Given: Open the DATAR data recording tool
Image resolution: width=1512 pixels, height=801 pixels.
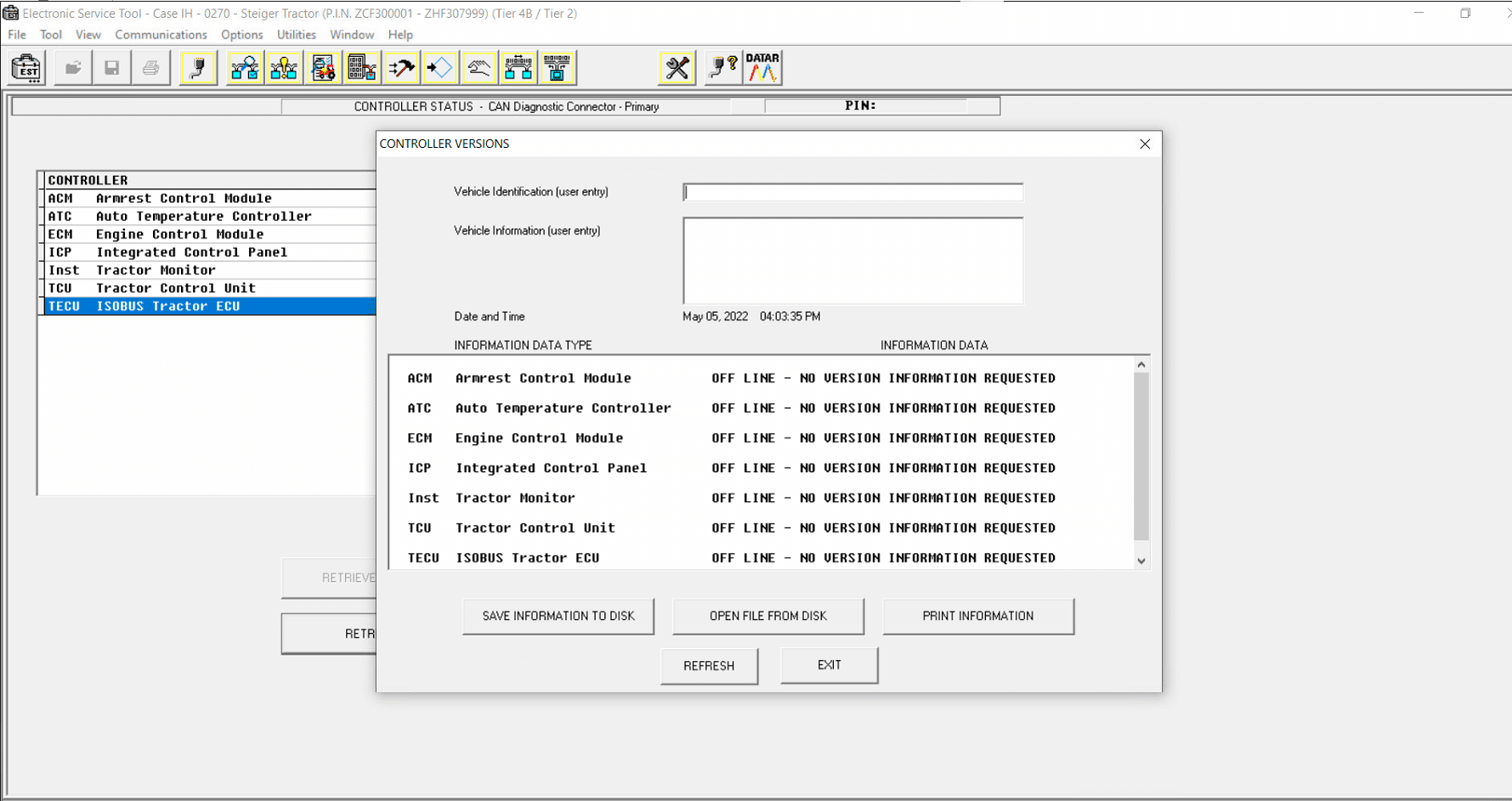Looking at the screenshot, I should click(761, 67).
